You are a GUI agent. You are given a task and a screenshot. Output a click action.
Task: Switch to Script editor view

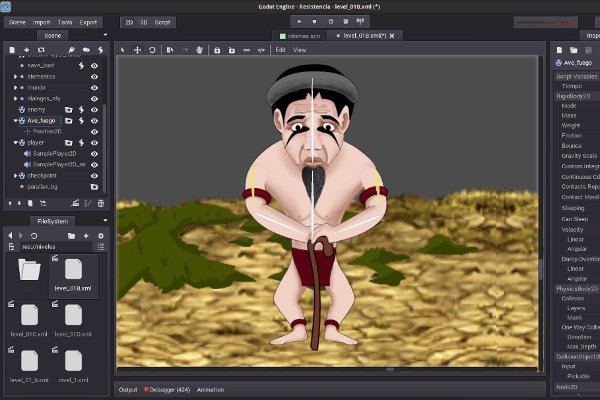[x=162, y=23]
